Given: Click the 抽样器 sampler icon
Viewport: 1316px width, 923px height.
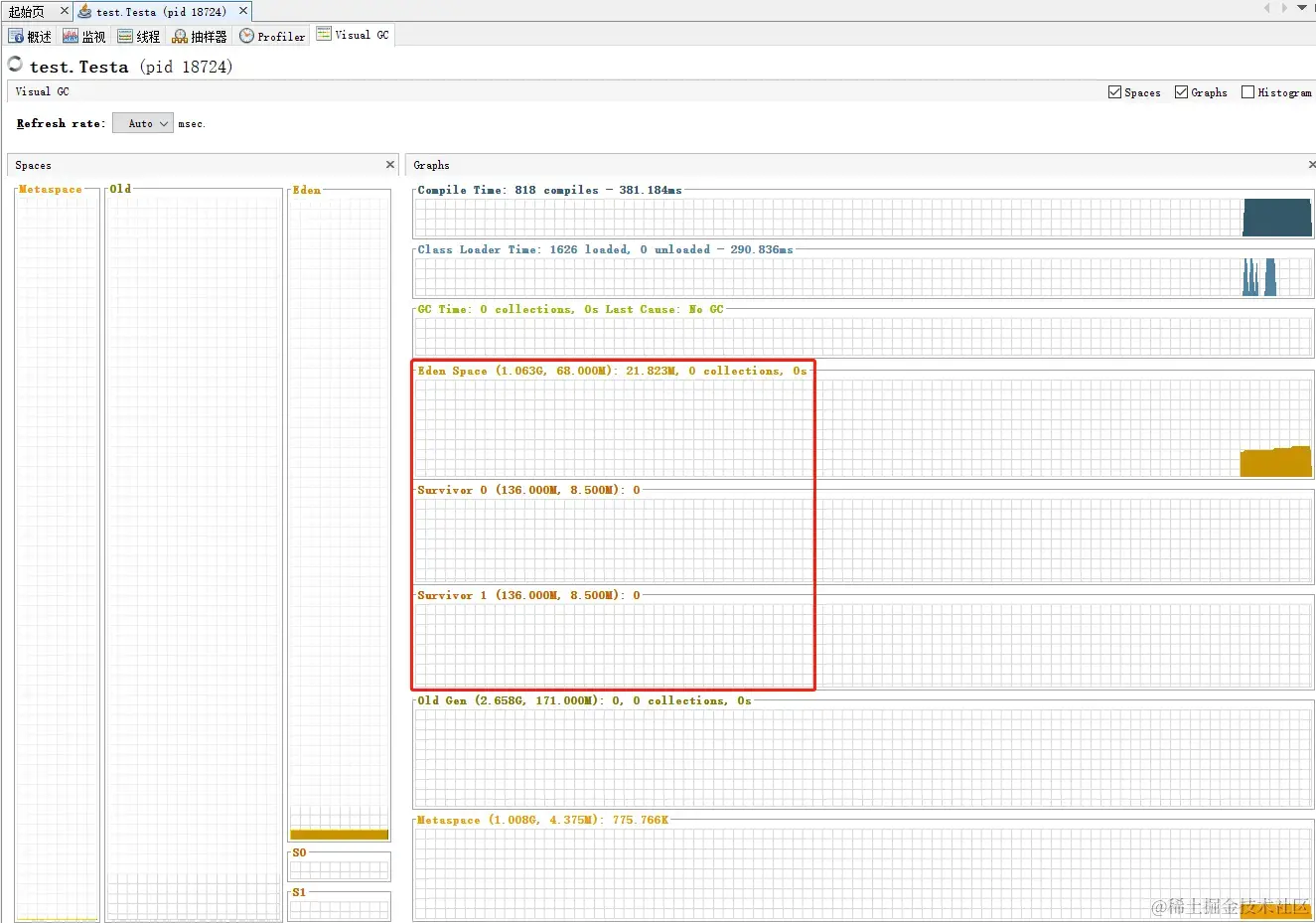Looking at the screenshot, I should pos(180,36).
